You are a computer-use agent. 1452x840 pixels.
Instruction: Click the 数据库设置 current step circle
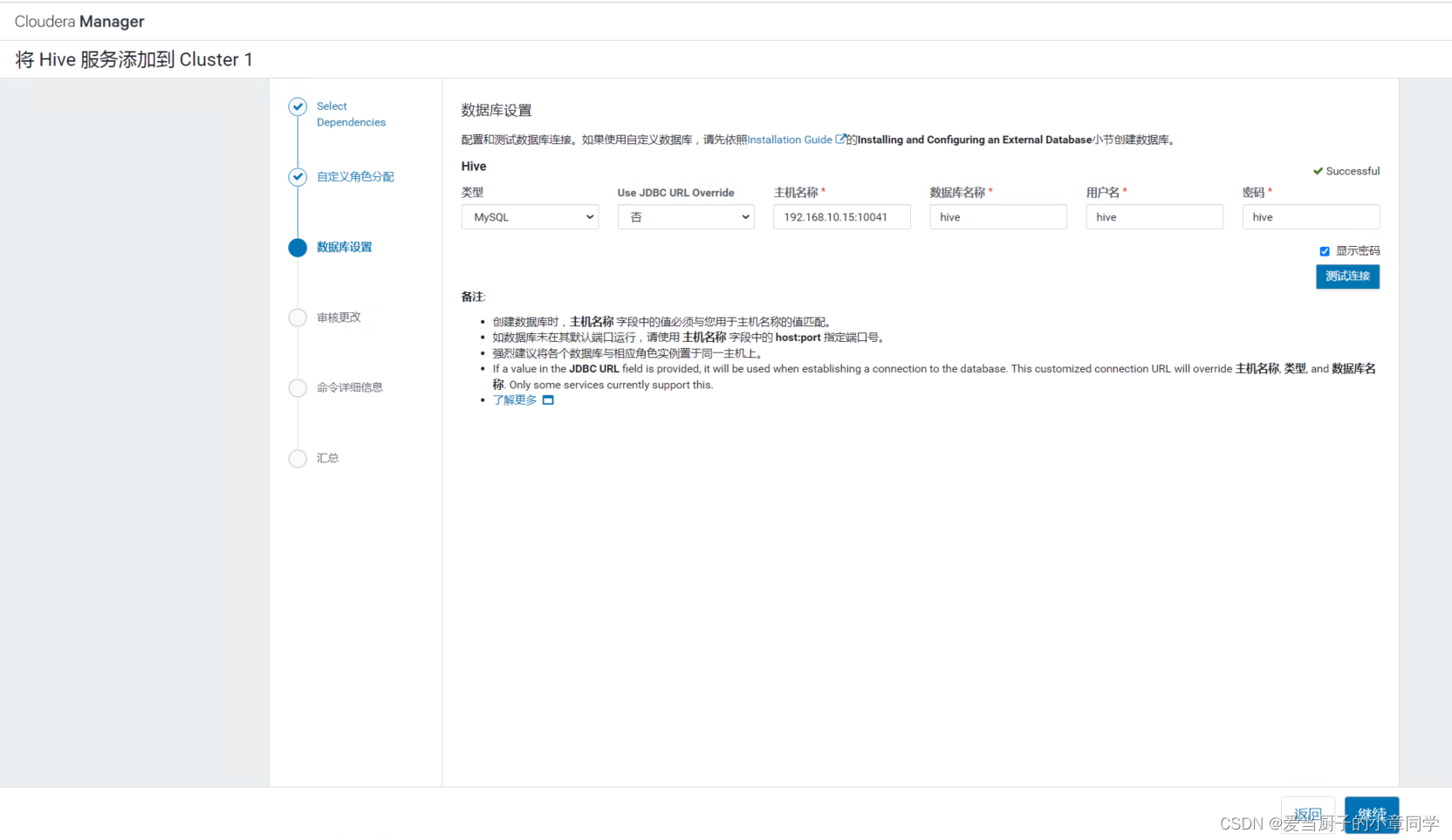coord(298,248)
